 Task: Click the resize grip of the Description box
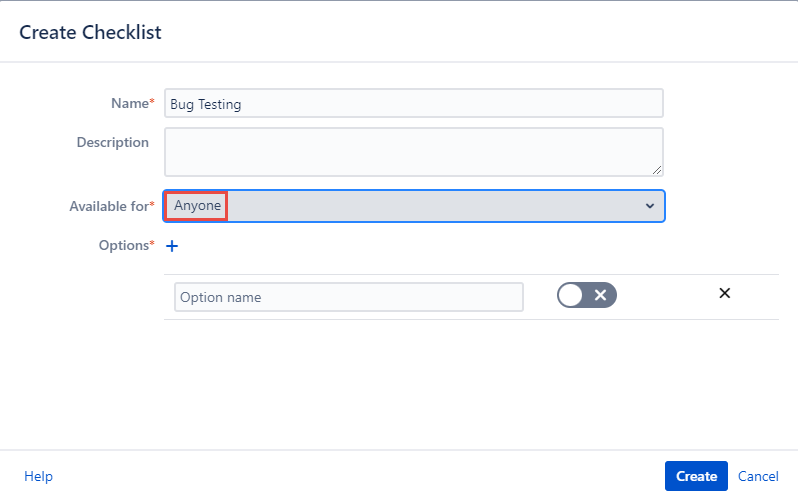click(x=657, y=170)
